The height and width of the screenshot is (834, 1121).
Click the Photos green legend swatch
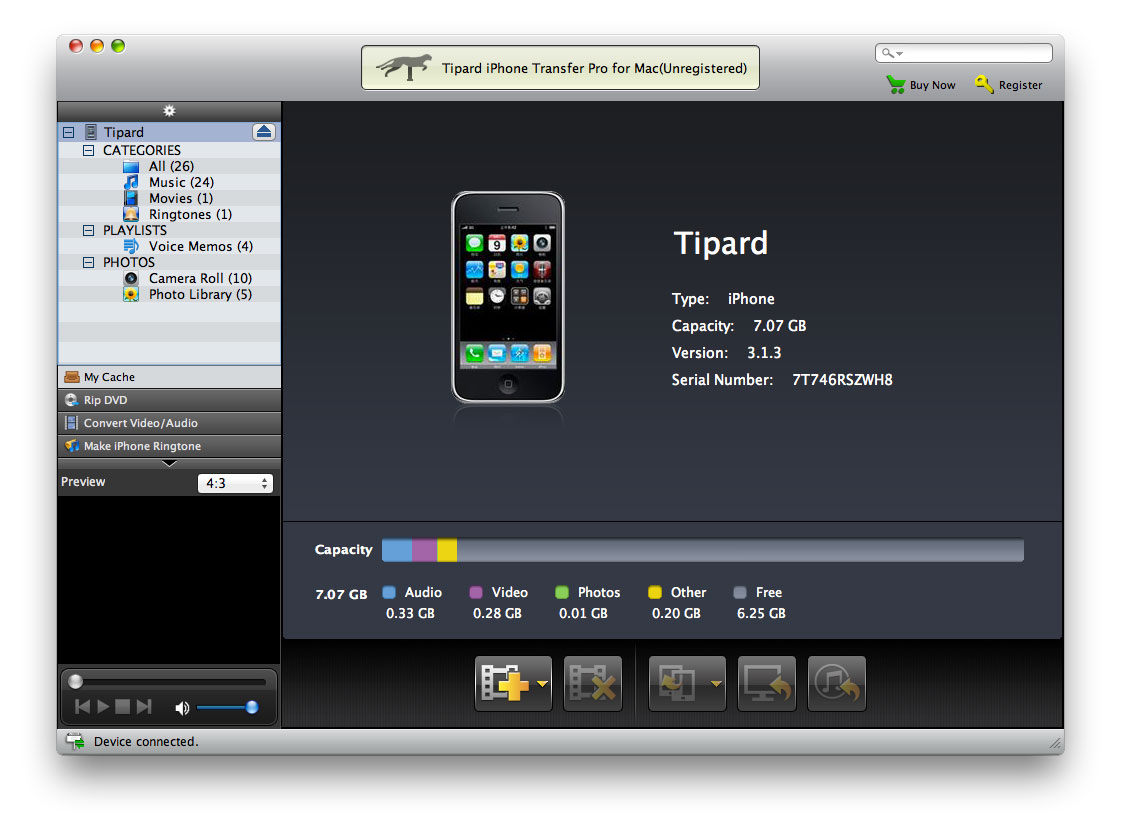pos(562,592)
